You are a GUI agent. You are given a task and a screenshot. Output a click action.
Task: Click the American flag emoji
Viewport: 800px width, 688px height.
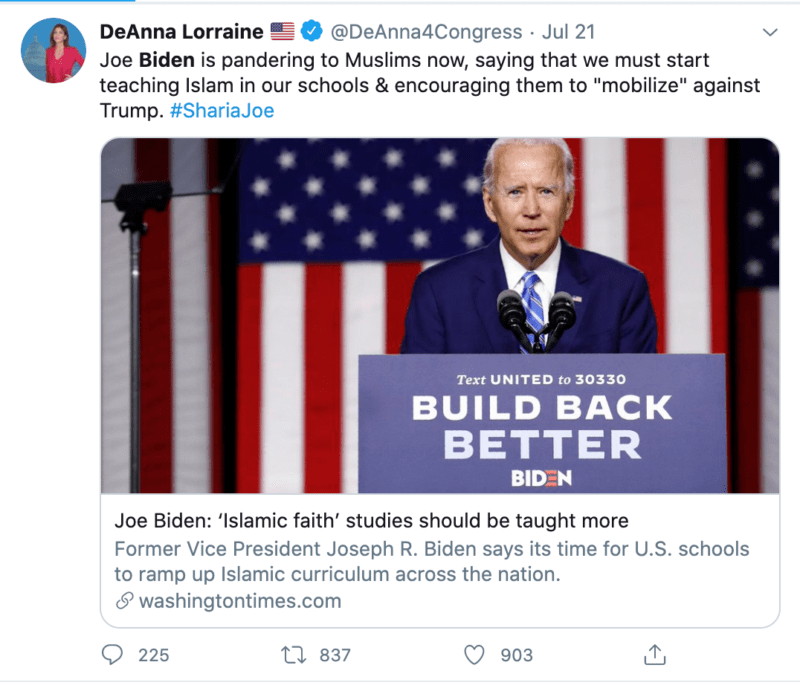pyautogui.click(x=283, y=33)
